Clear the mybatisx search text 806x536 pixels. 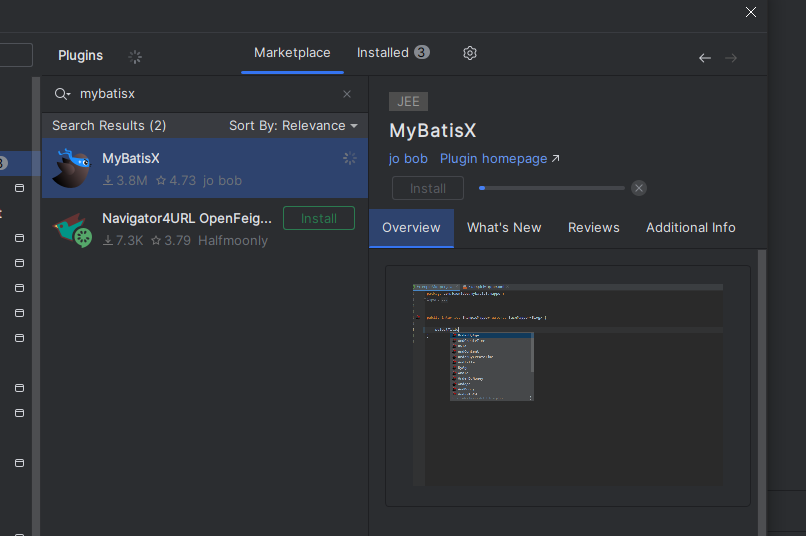(x=347, y=94)
